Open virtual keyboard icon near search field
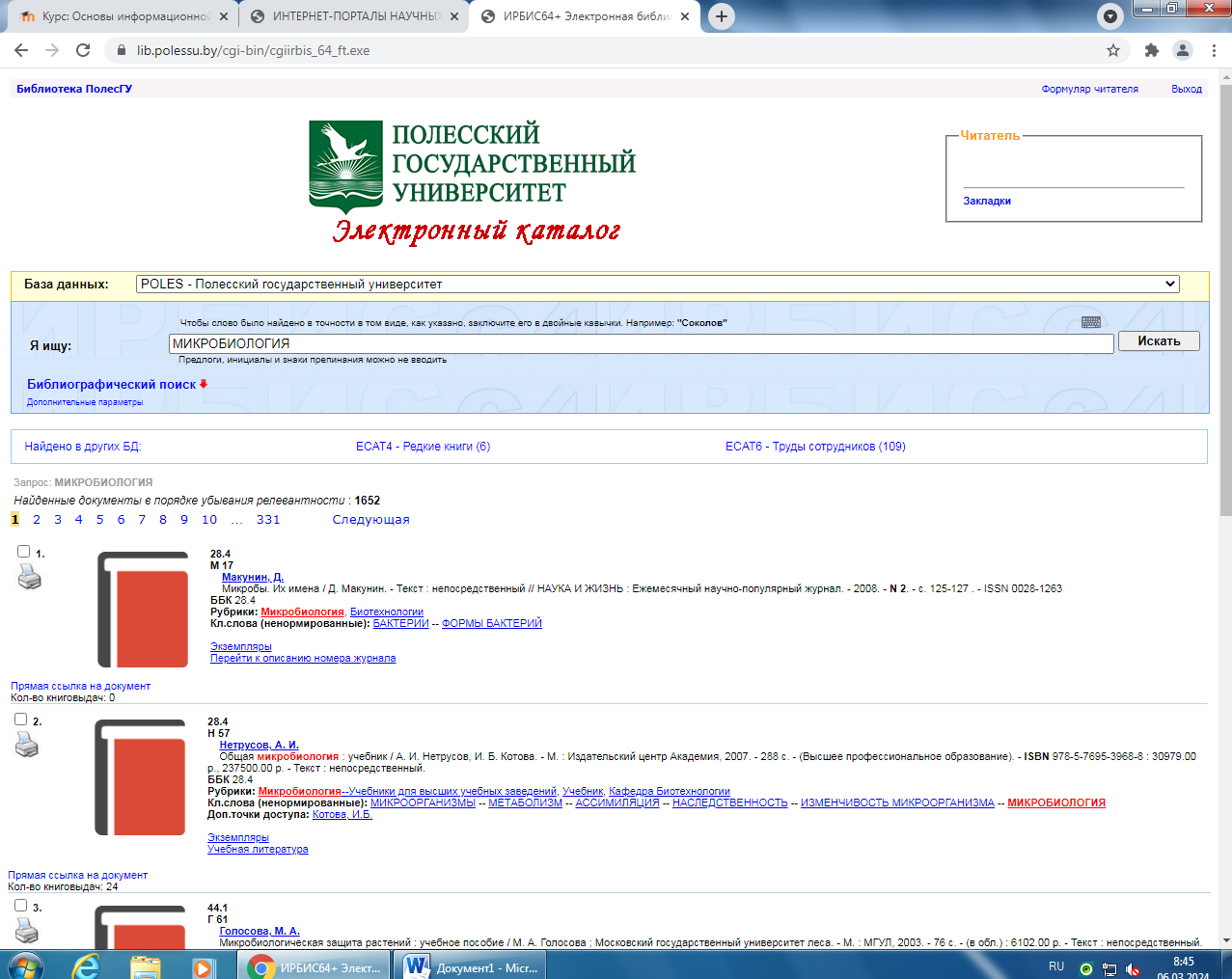Screen dimensions: 1232x979 (x=1091, y=322)
